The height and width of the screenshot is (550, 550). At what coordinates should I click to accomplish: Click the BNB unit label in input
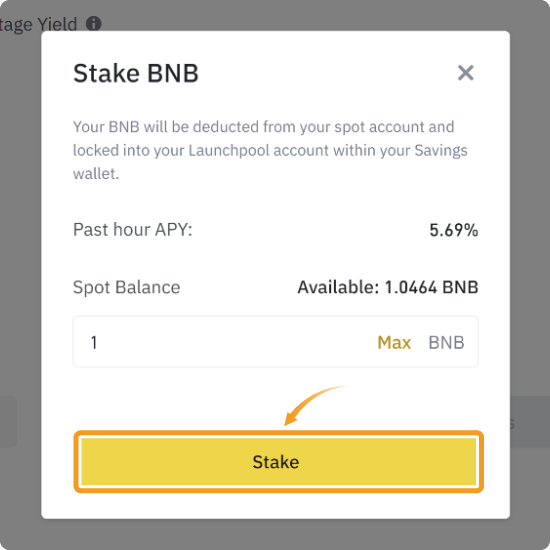tap(446, 342)
